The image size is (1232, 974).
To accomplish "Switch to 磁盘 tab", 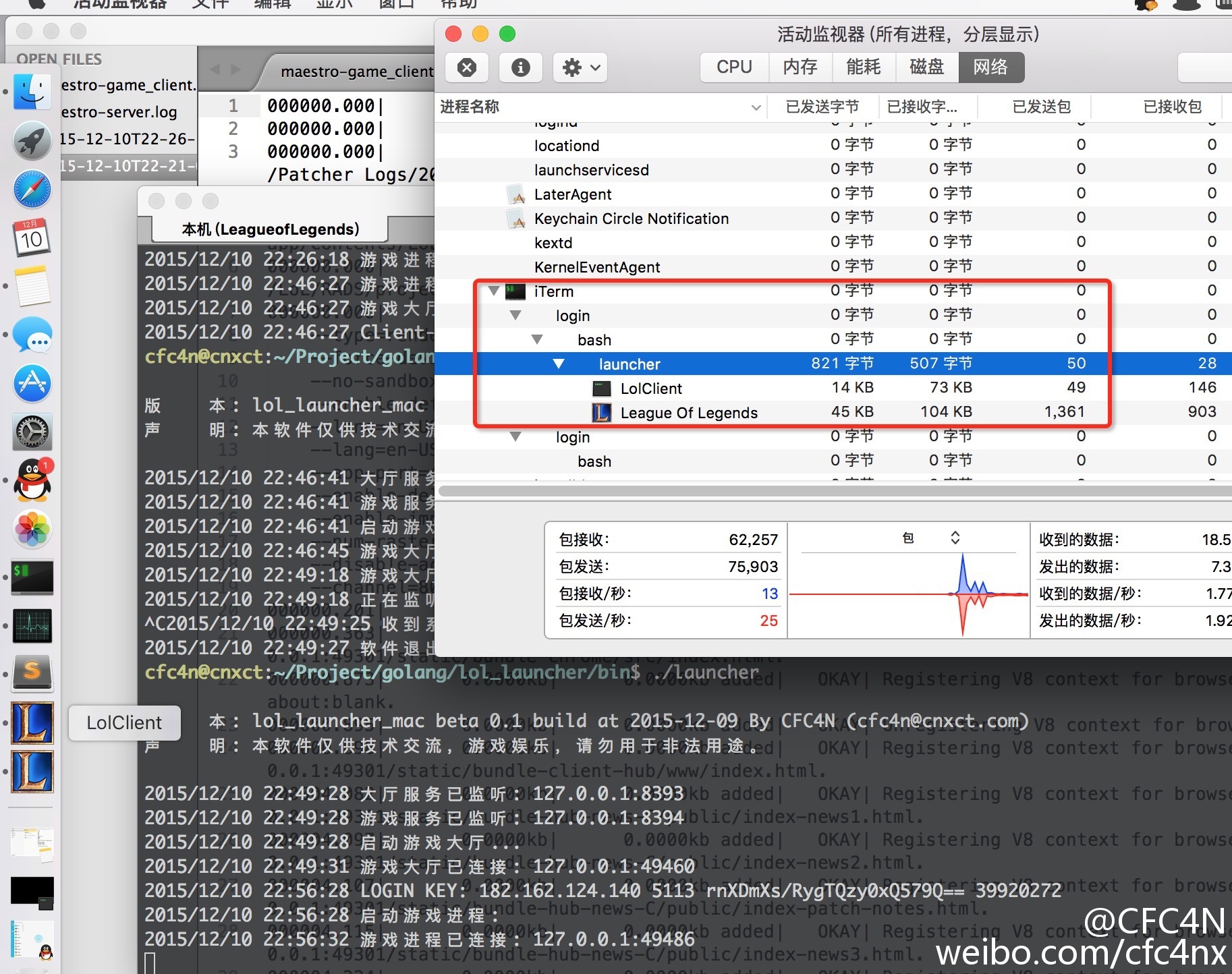I will coord(926,67).
